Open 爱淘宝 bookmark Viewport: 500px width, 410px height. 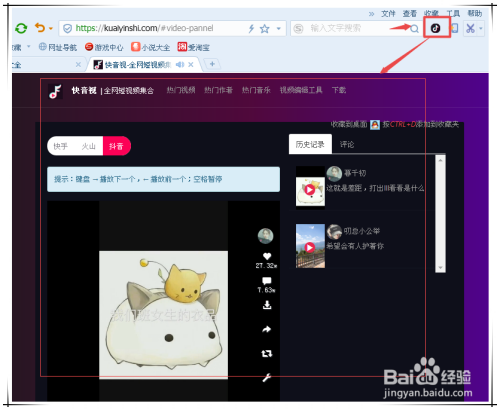click(x=193, y=47)
